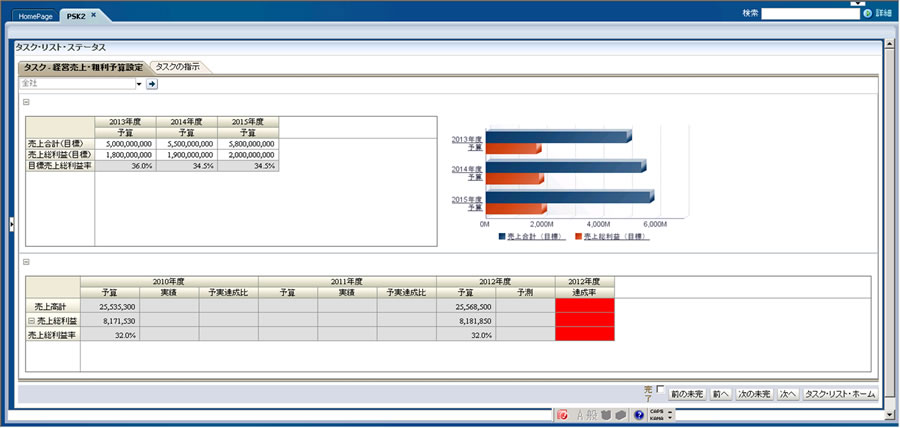
Task: Click the blue help question mark icon
Action: click(x=638, y=414)
